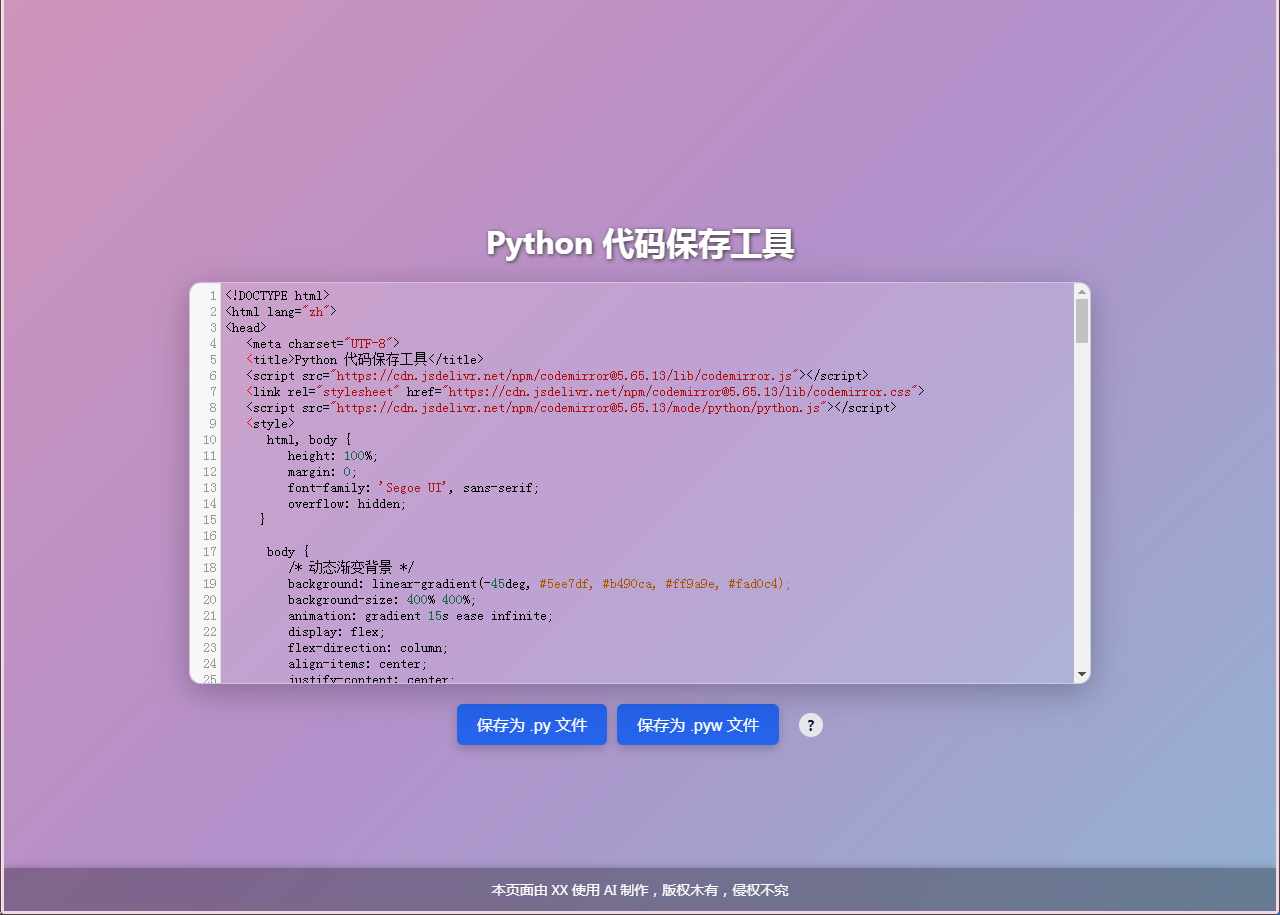This screenshot has height=915, width=1280.
Task: Click the background linear-gradient code line
Action: tap(540, 584)
